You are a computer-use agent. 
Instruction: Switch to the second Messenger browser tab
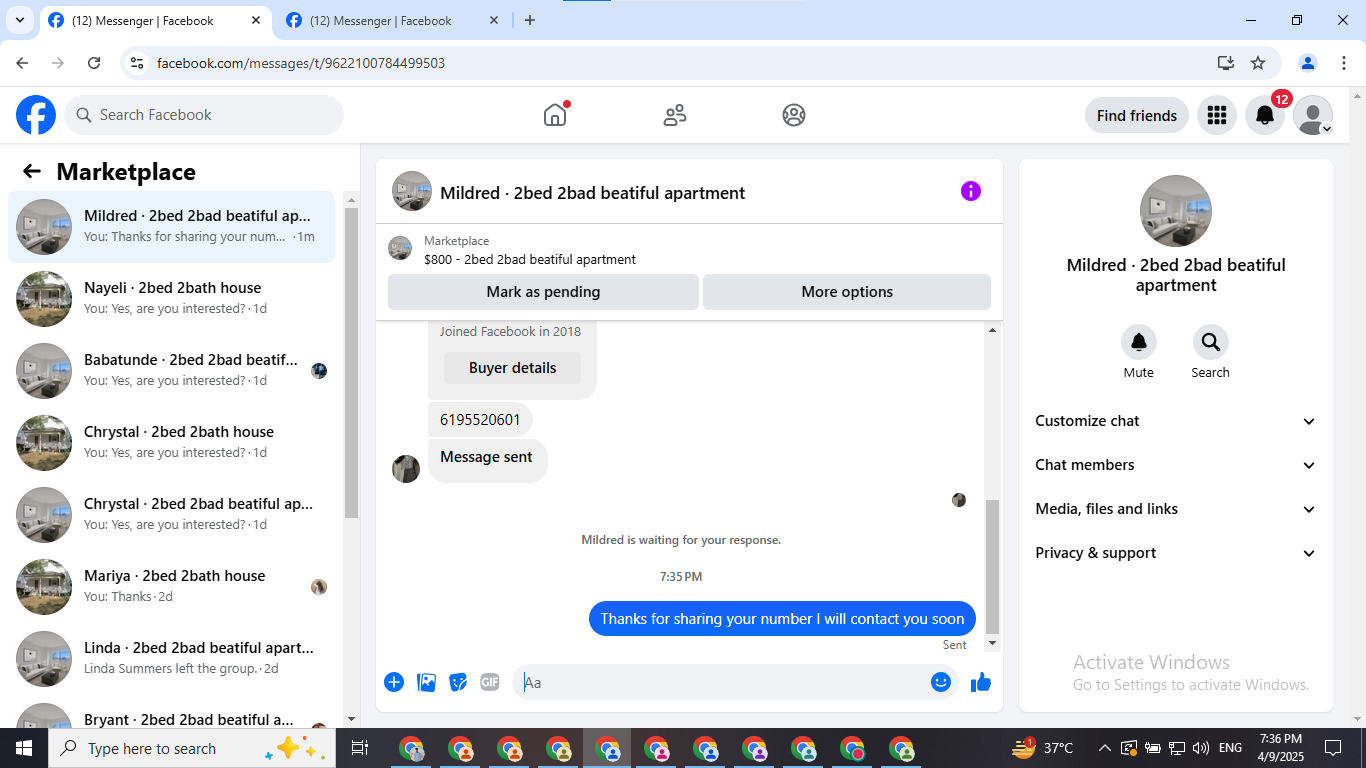point(394,20)
